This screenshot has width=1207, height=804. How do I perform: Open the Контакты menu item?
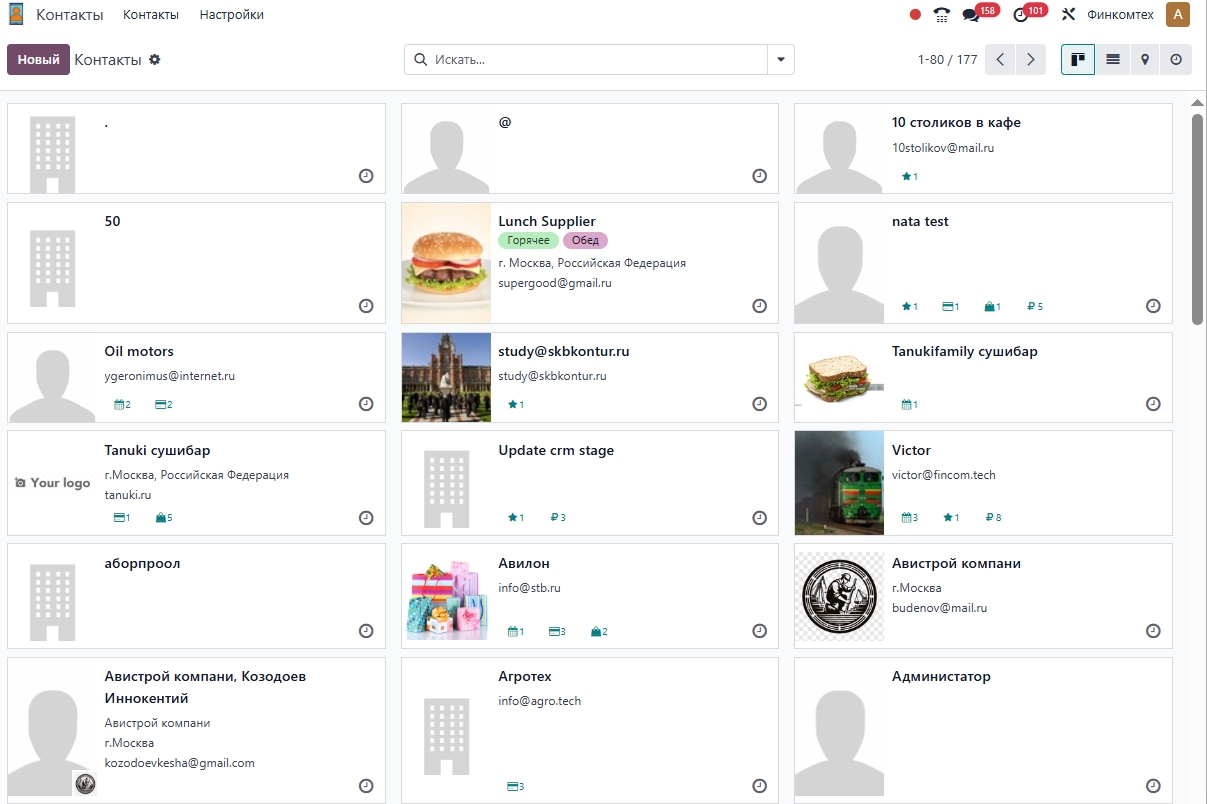(151, 15)
